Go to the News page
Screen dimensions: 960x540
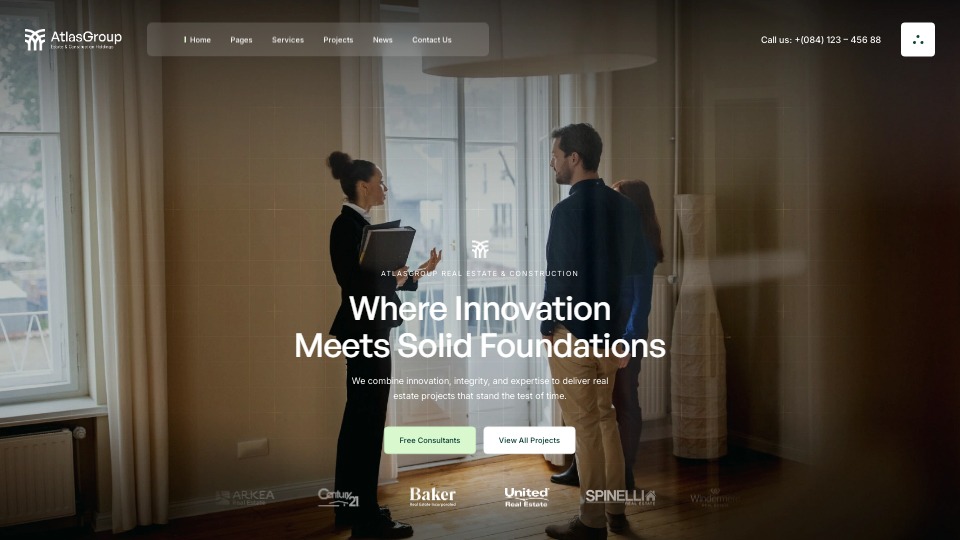click(x=383, y=40)
